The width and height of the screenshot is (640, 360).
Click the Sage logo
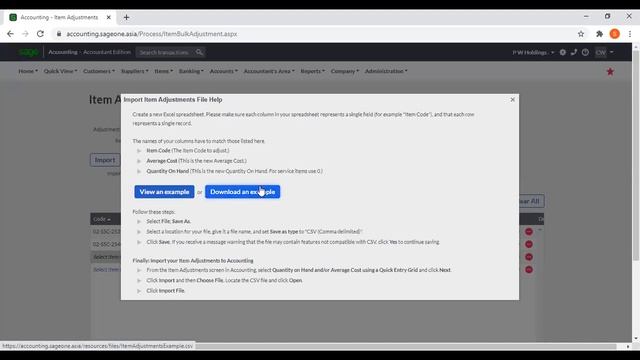click(28, 52)
